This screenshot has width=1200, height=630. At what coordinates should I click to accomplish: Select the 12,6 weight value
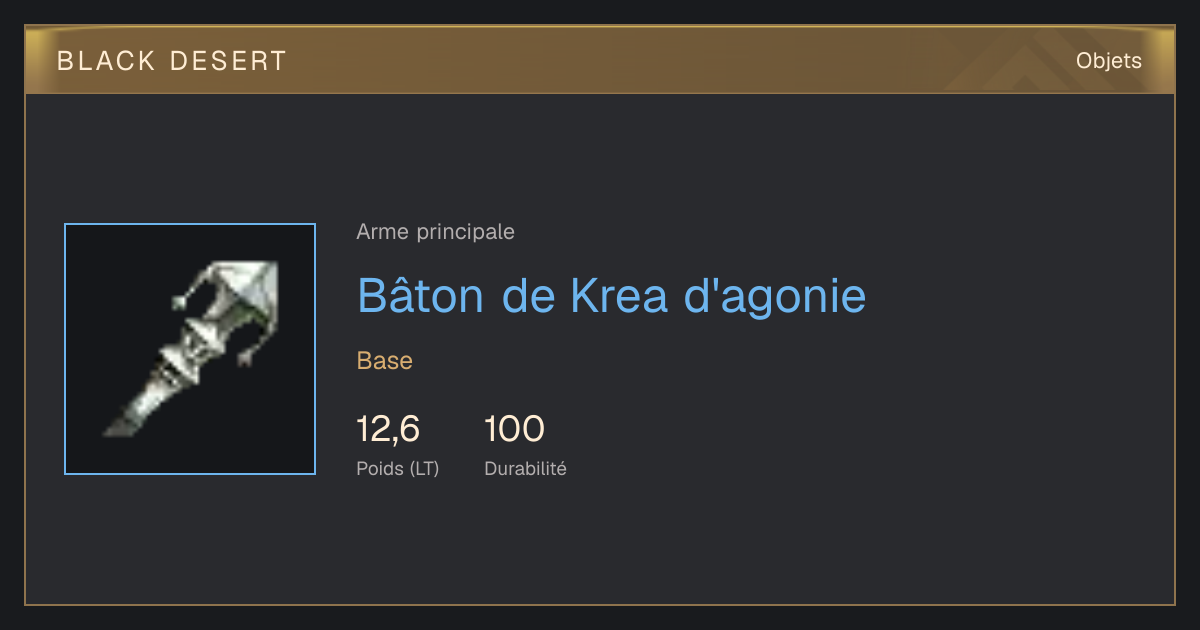(388, 429)
